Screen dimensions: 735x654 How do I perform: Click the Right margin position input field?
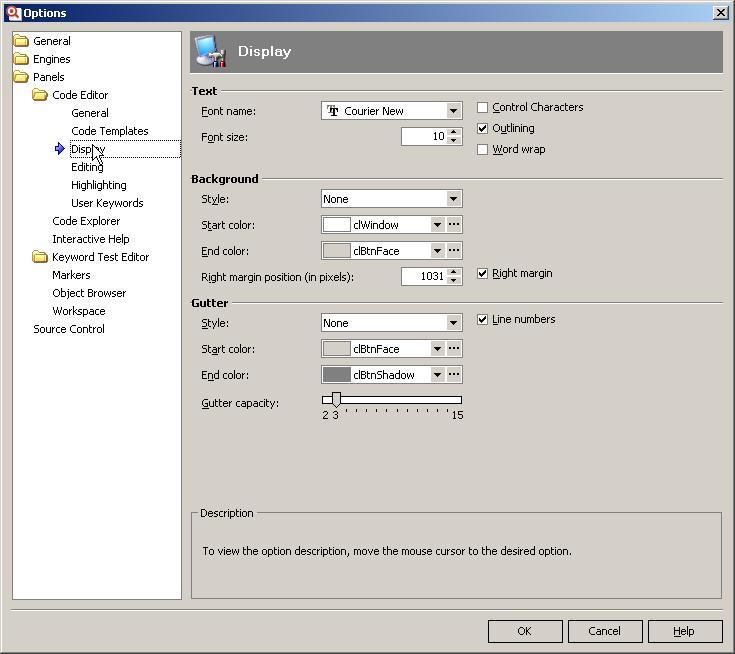(x=424, y=276)
